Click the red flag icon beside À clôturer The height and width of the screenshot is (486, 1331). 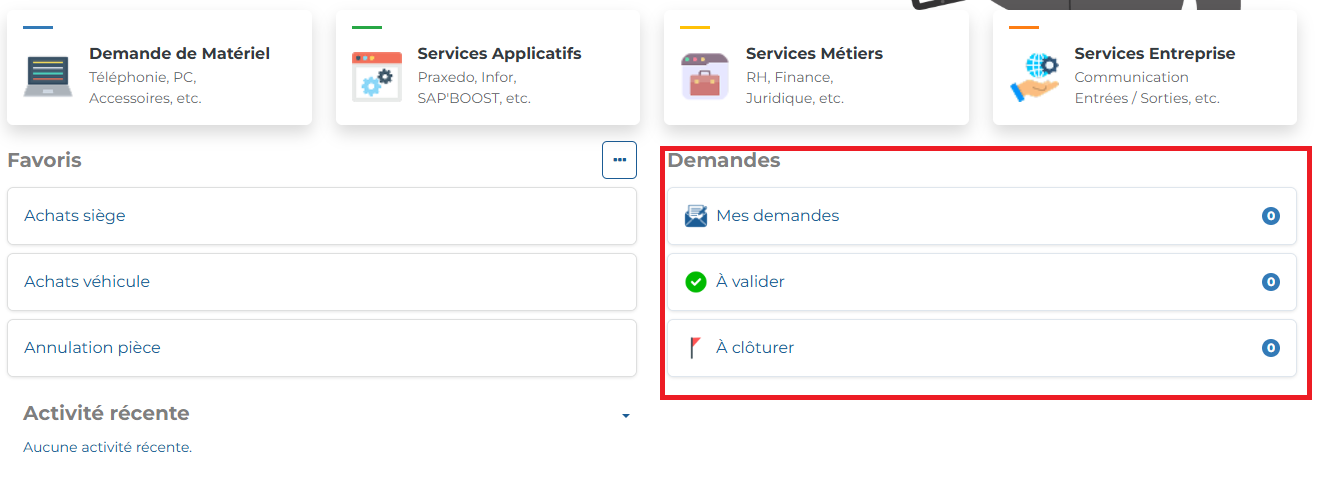pyautogui.click(x=695, y=348)
